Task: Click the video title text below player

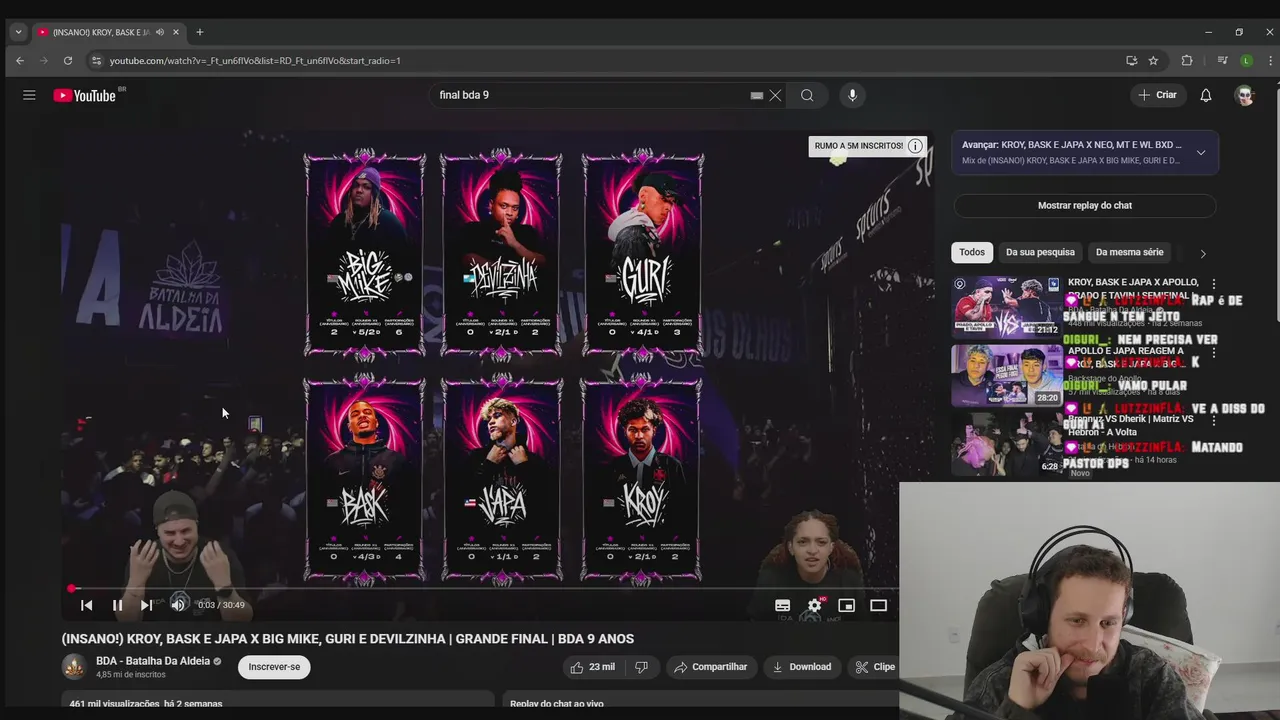Action: click(348, 639)
